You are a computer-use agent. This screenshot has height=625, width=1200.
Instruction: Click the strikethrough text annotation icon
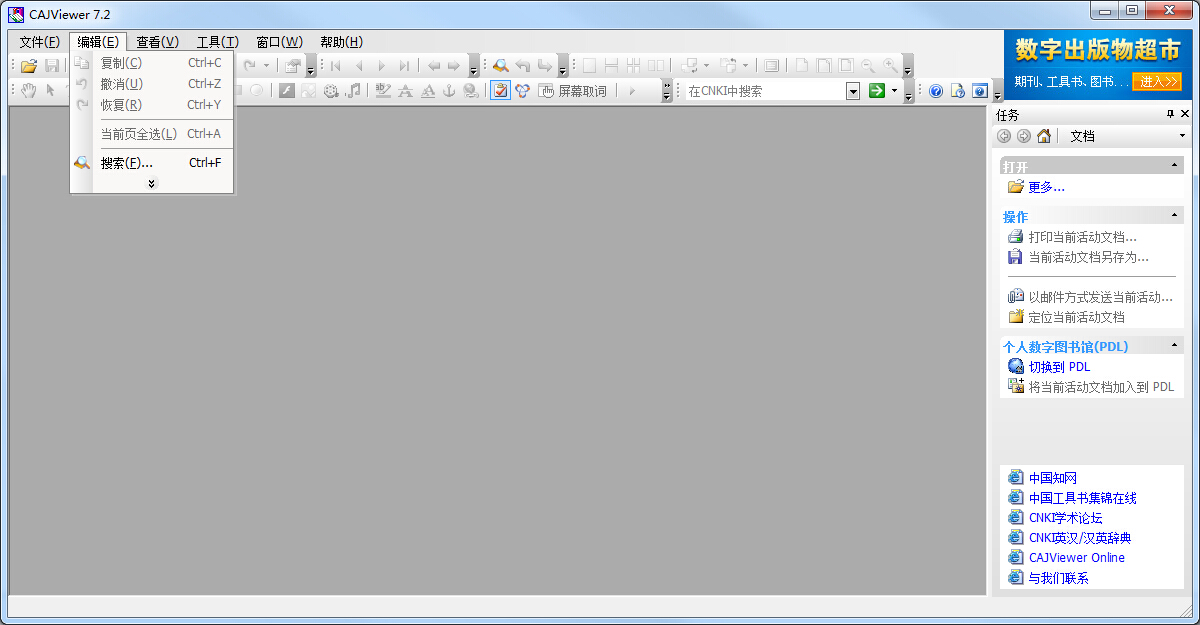[405, 91]
